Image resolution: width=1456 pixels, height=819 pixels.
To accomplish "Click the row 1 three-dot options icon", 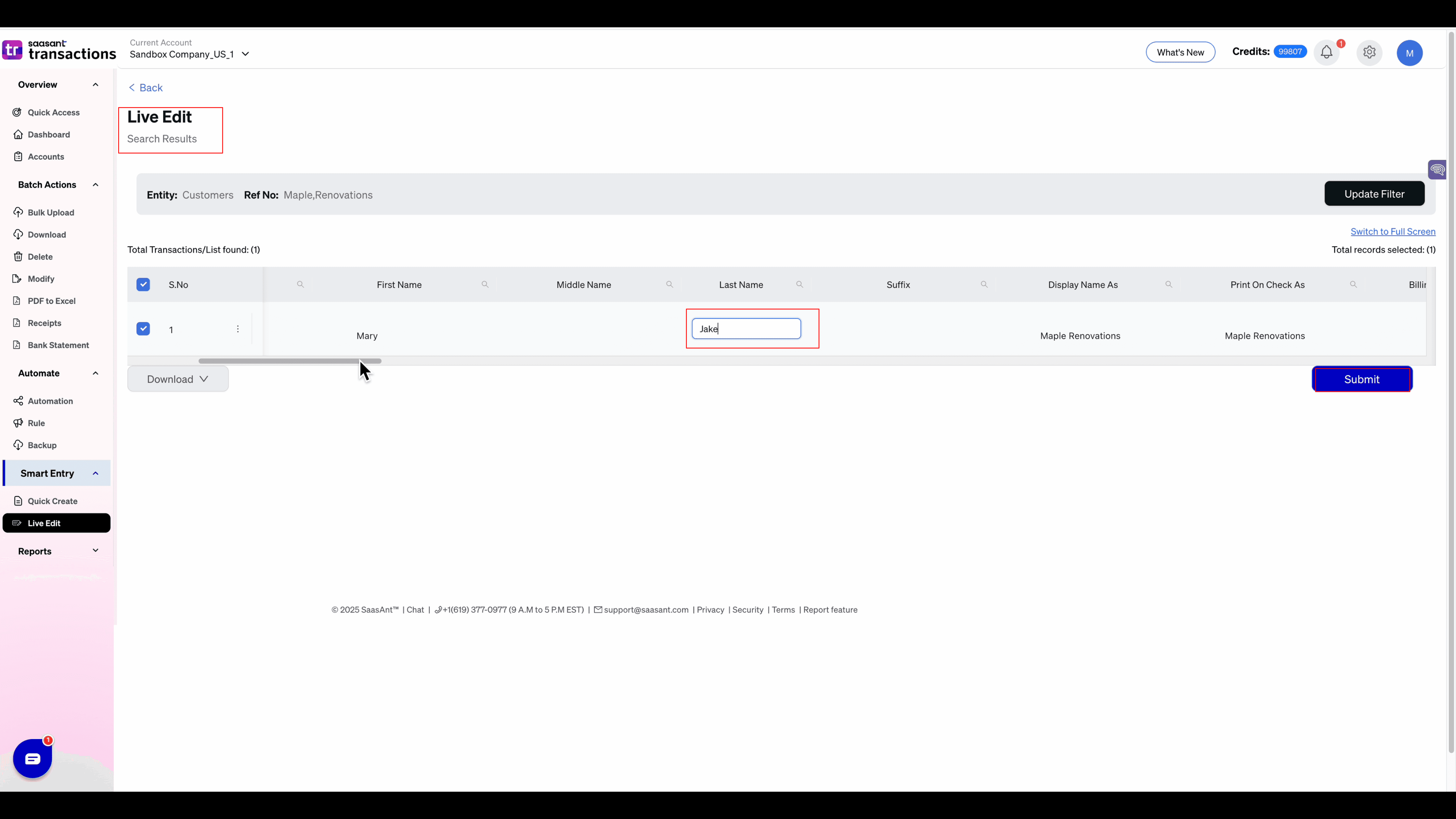I will tap(238, 329).
